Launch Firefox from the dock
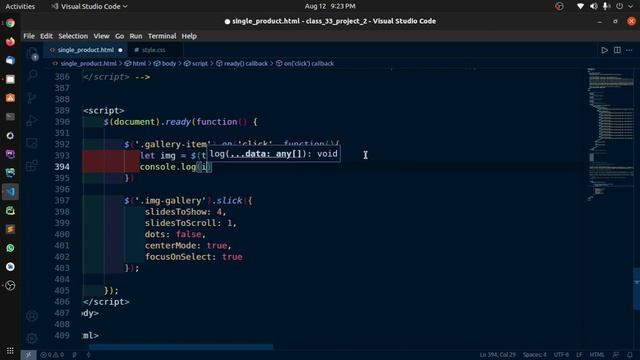640x360 pixels. tap(10, 42)
